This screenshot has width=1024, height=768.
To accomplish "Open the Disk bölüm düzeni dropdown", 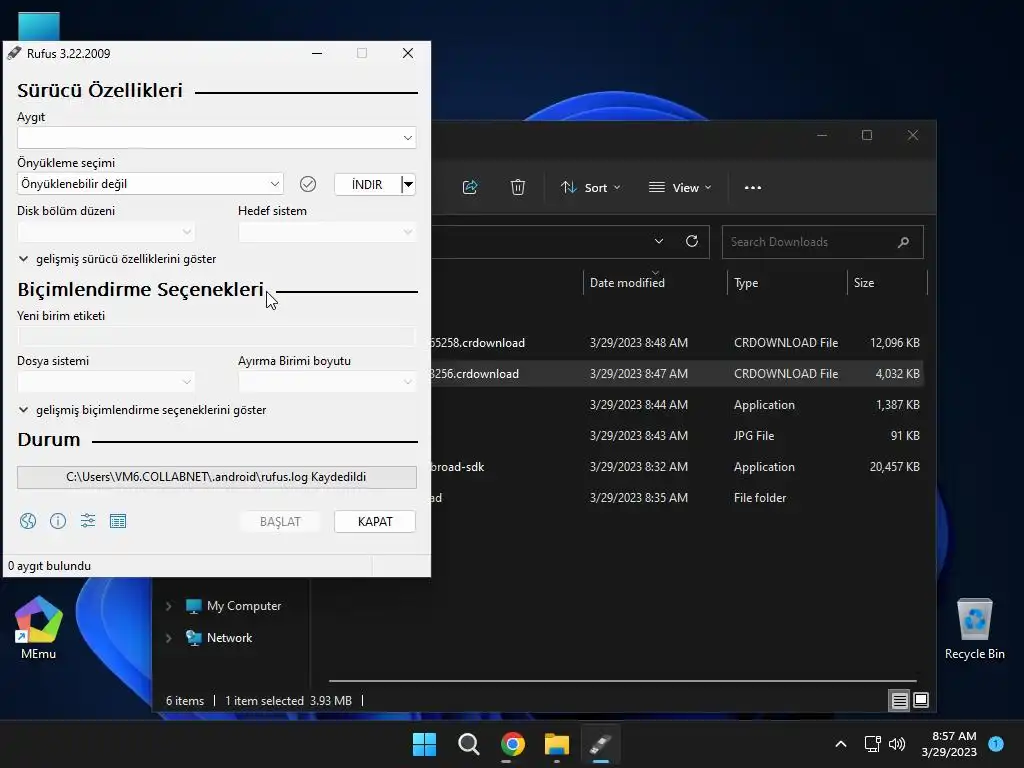I will pos(106,232).
